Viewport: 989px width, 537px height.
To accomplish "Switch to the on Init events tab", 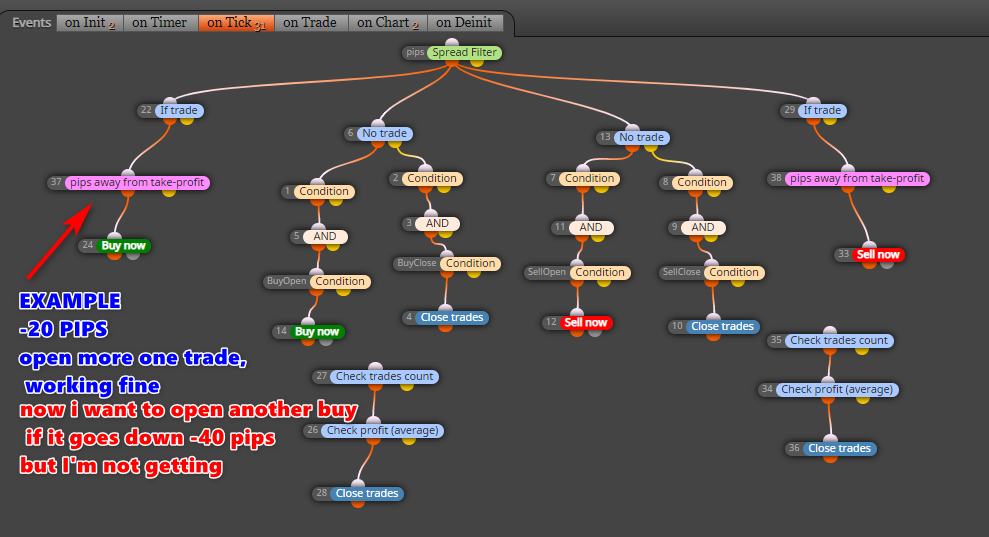I will click(90, 23).
